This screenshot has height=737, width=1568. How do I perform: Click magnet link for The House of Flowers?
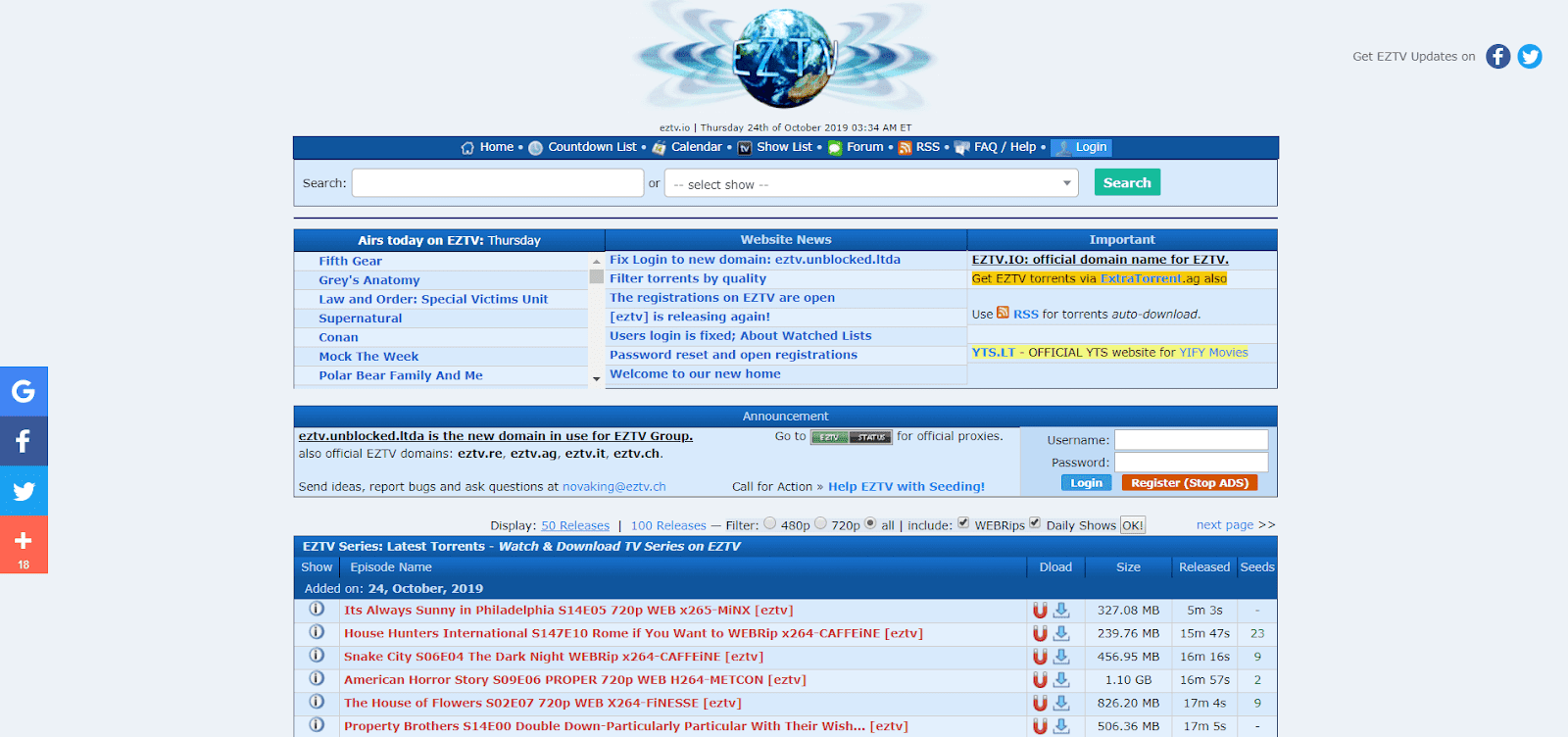[1040, 704]
